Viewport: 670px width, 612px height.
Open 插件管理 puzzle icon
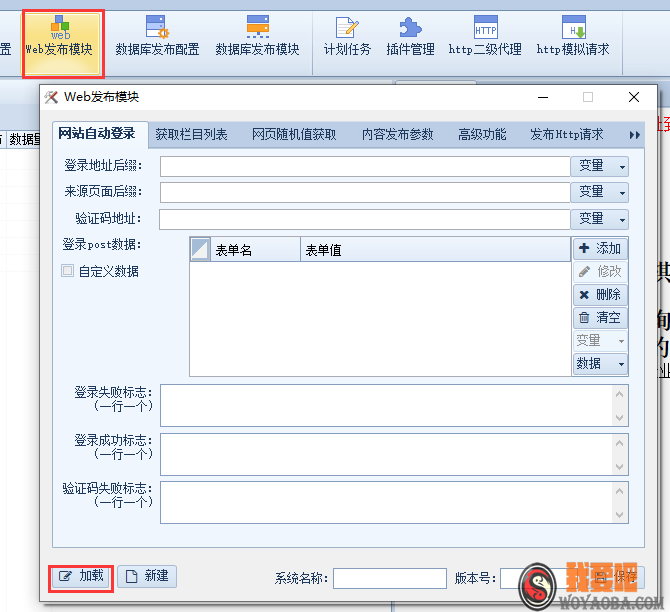410,38
